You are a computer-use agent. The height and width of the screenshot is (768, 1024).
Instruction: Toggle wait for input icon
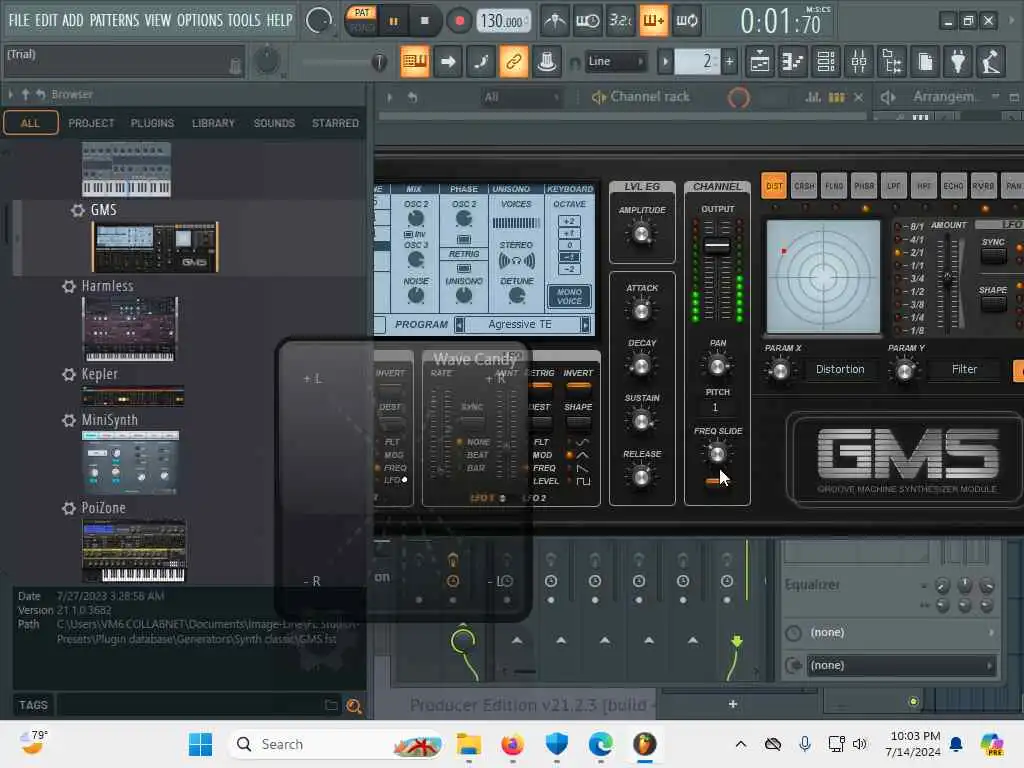[587, 21]
